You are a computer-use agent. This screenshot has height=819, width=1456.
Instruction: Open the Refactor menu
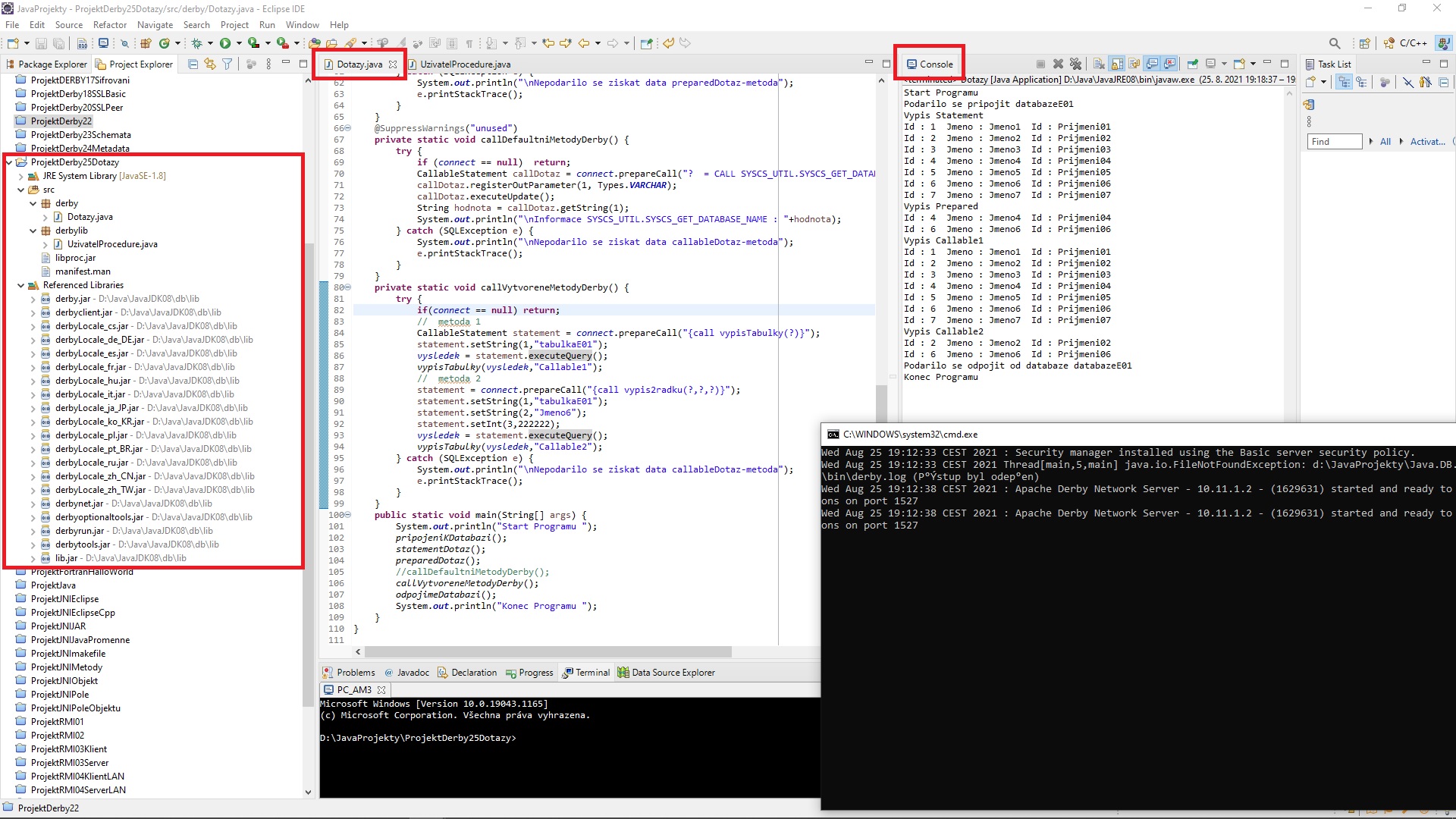pyautogui.click(x=110, y=25)
